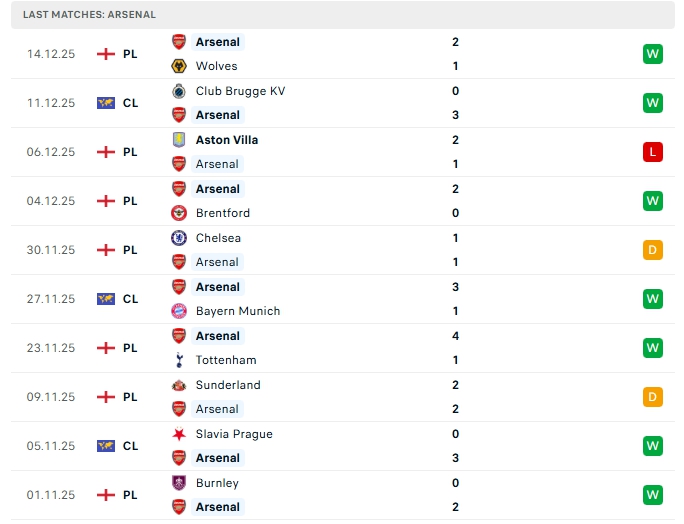Click the Aston Villa crest icon
684x524 pixels.
pos(179,140)
